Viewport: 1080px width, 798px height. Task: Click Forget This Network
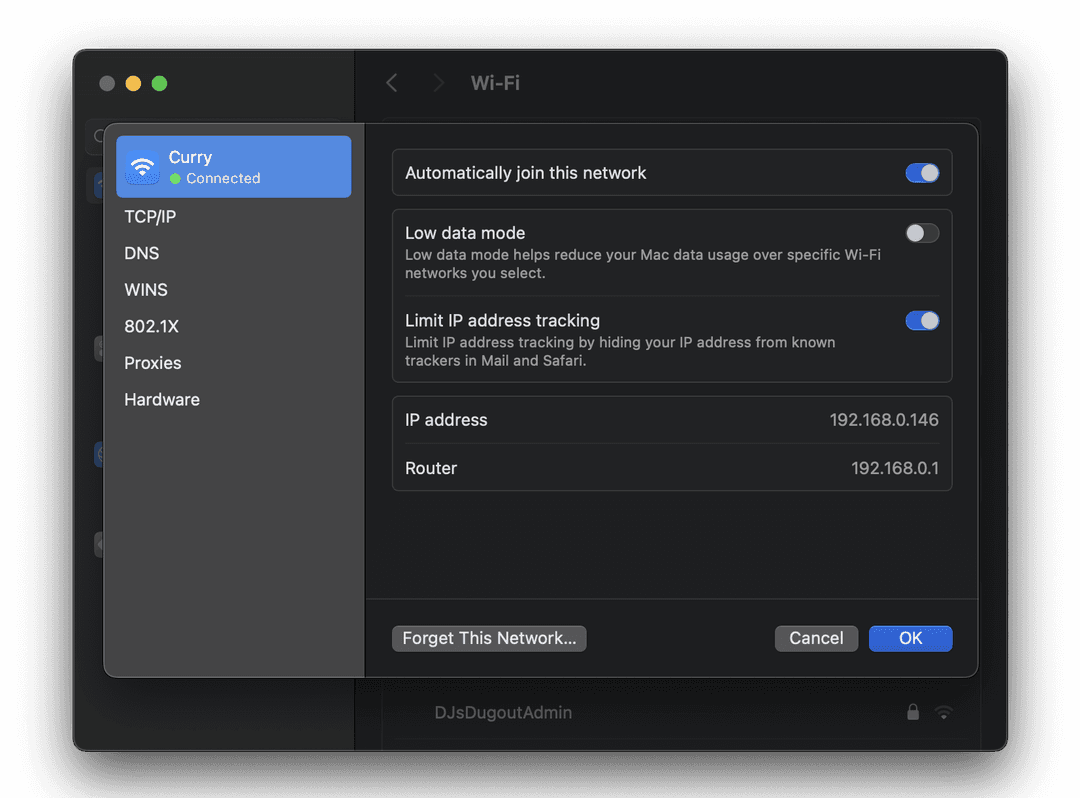(489, 638)
